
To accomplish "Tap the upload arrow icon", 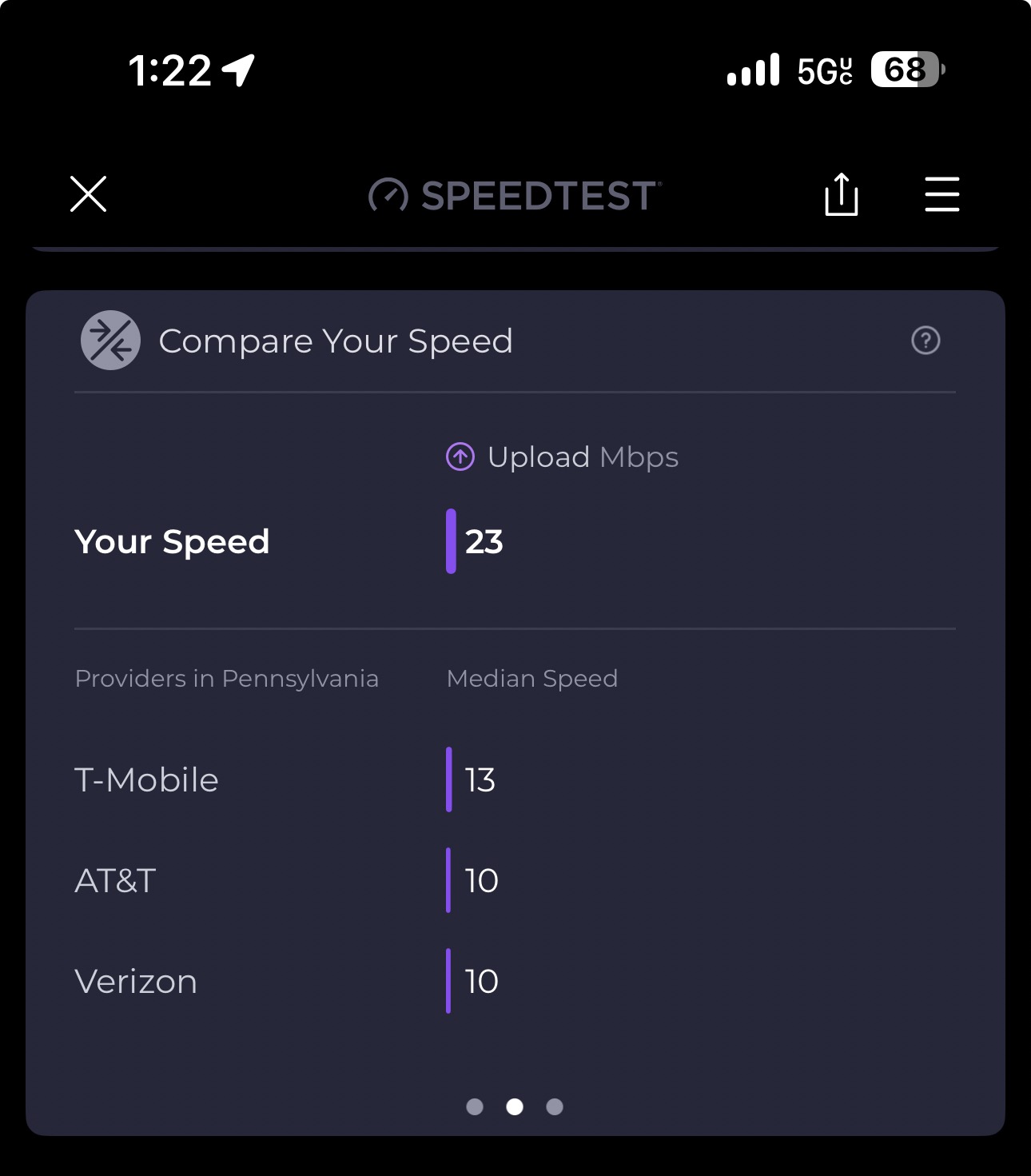I will [x=460, y=457].
